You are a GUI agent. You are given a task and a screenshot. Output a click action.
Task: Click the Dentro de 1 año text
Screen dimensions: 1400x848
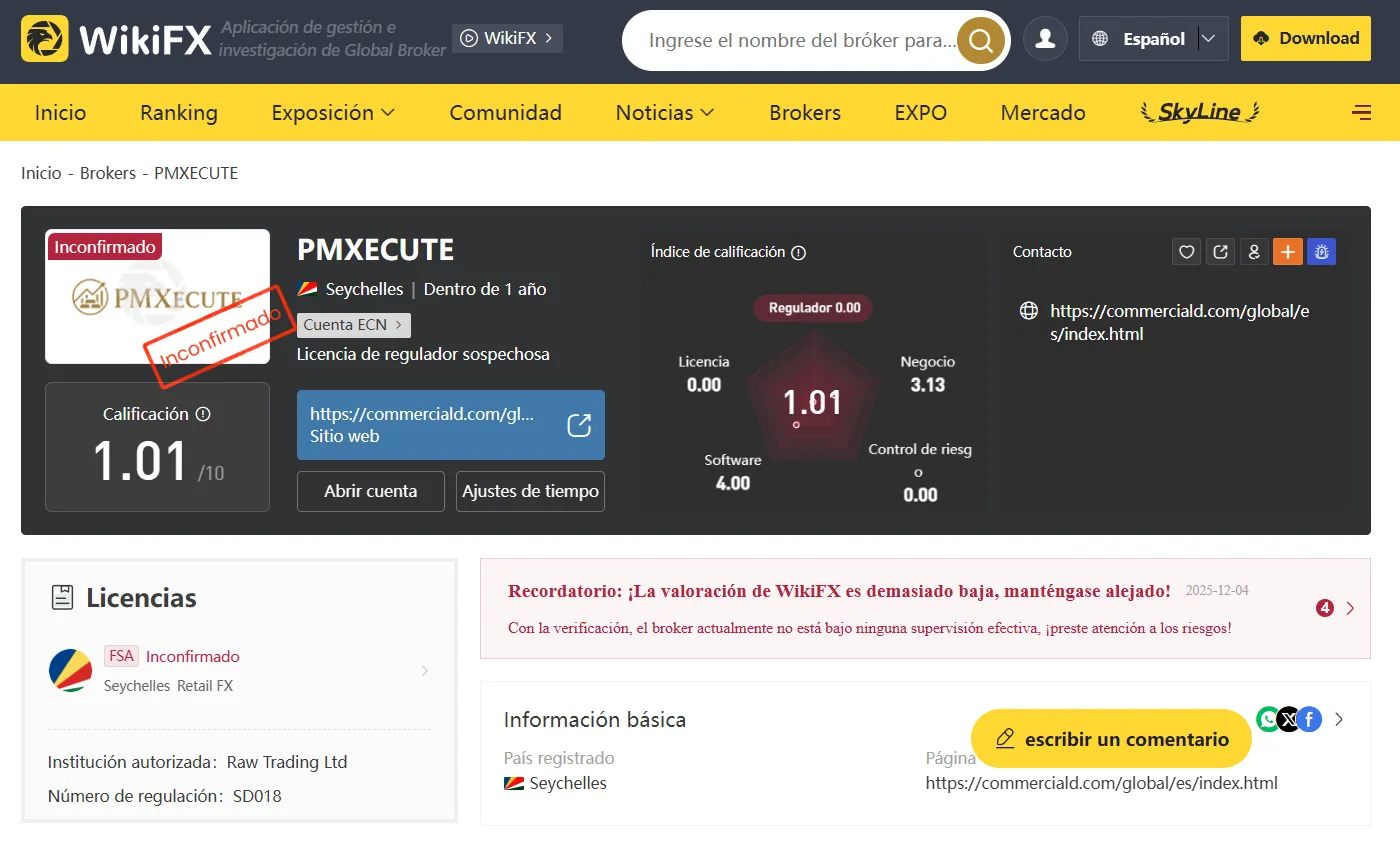(x=485, y=289)
